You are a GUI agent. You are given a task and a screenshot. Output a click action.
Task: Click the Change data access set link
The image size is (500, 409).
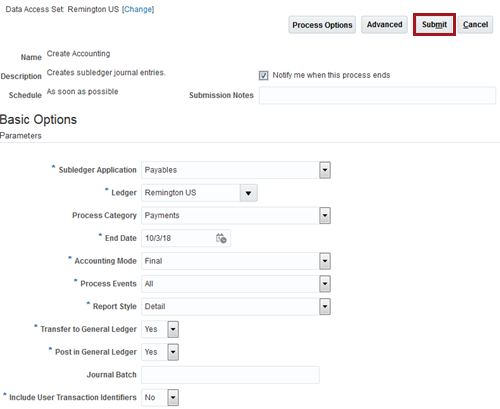pyautogui.click(x=138, y=9)
